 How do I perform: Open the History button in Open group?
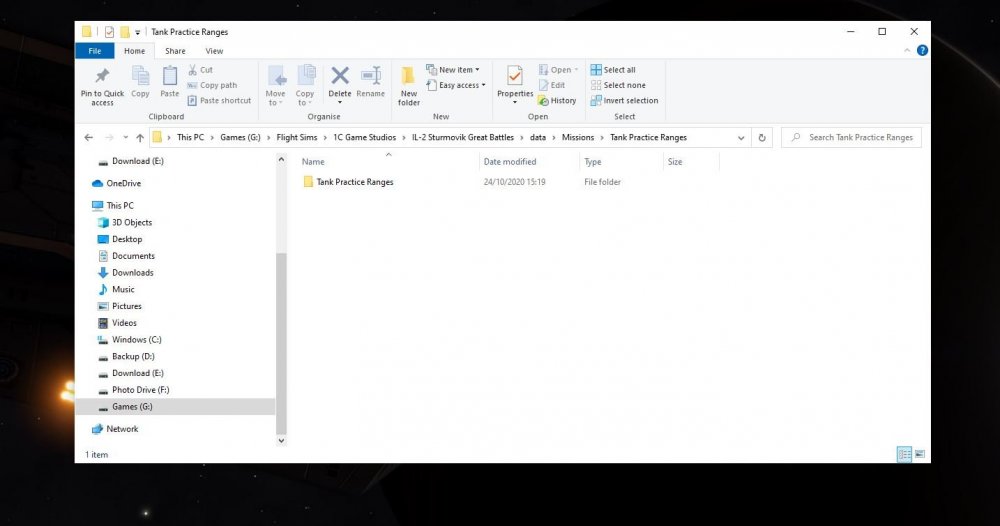click(557, 100)
